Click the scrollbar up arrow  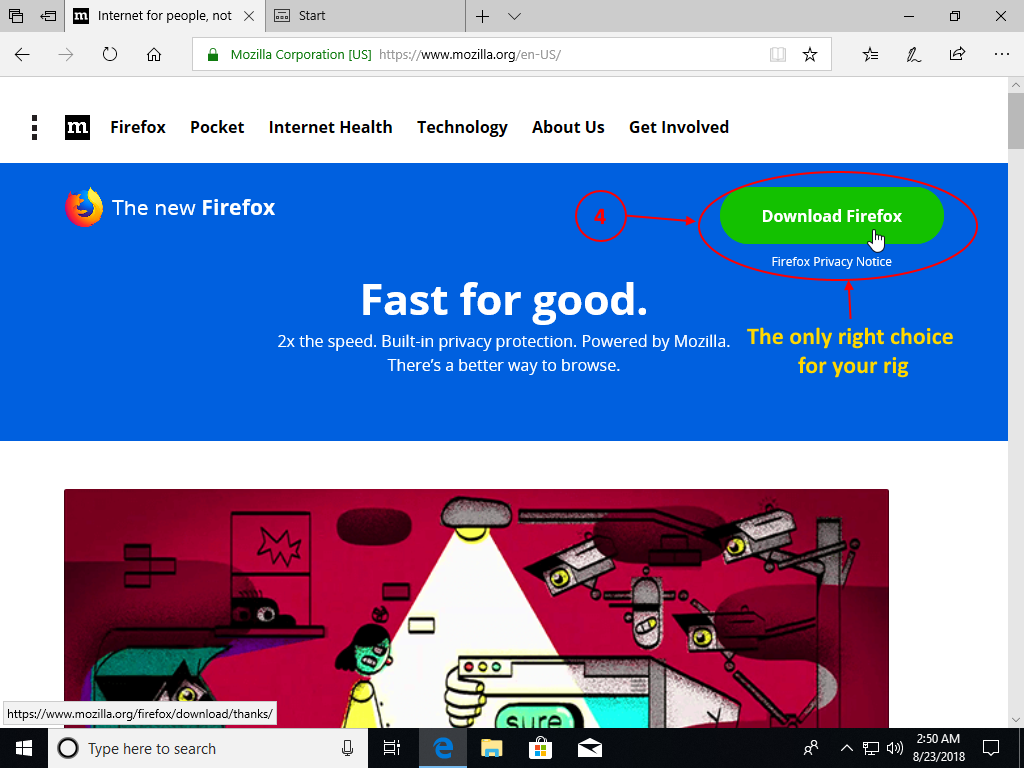(1016, 85)
